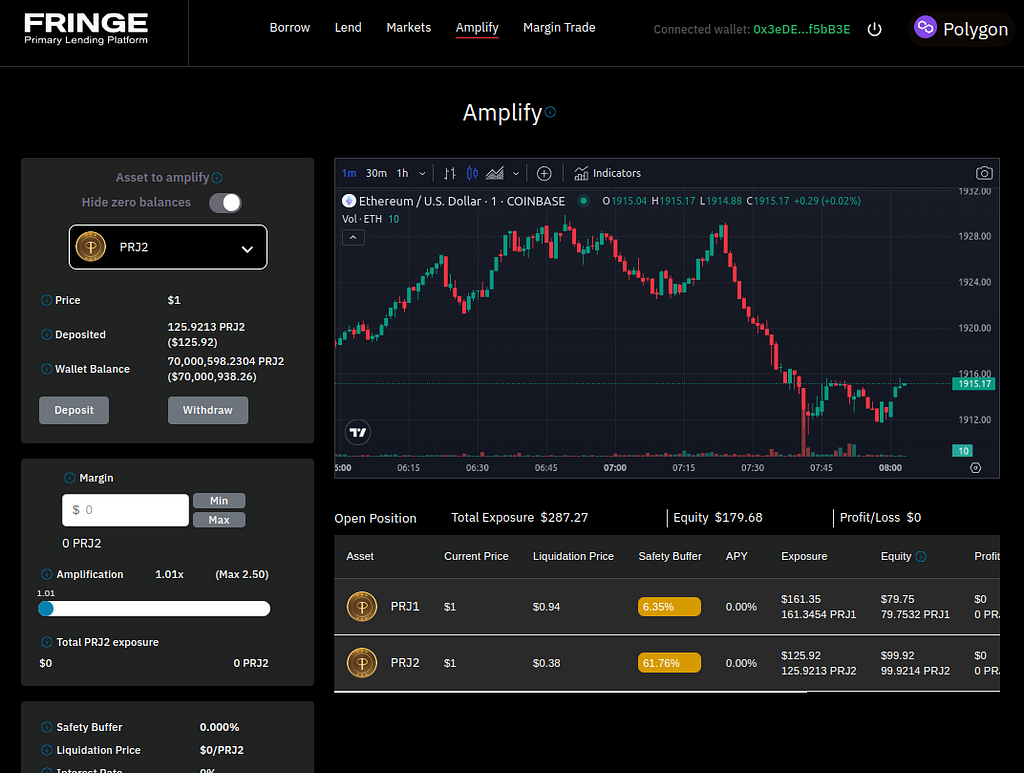Viewport: 1024px width, 773px height.
Task: Expand the chart style dropdown arrow
Action: (516, 174)
